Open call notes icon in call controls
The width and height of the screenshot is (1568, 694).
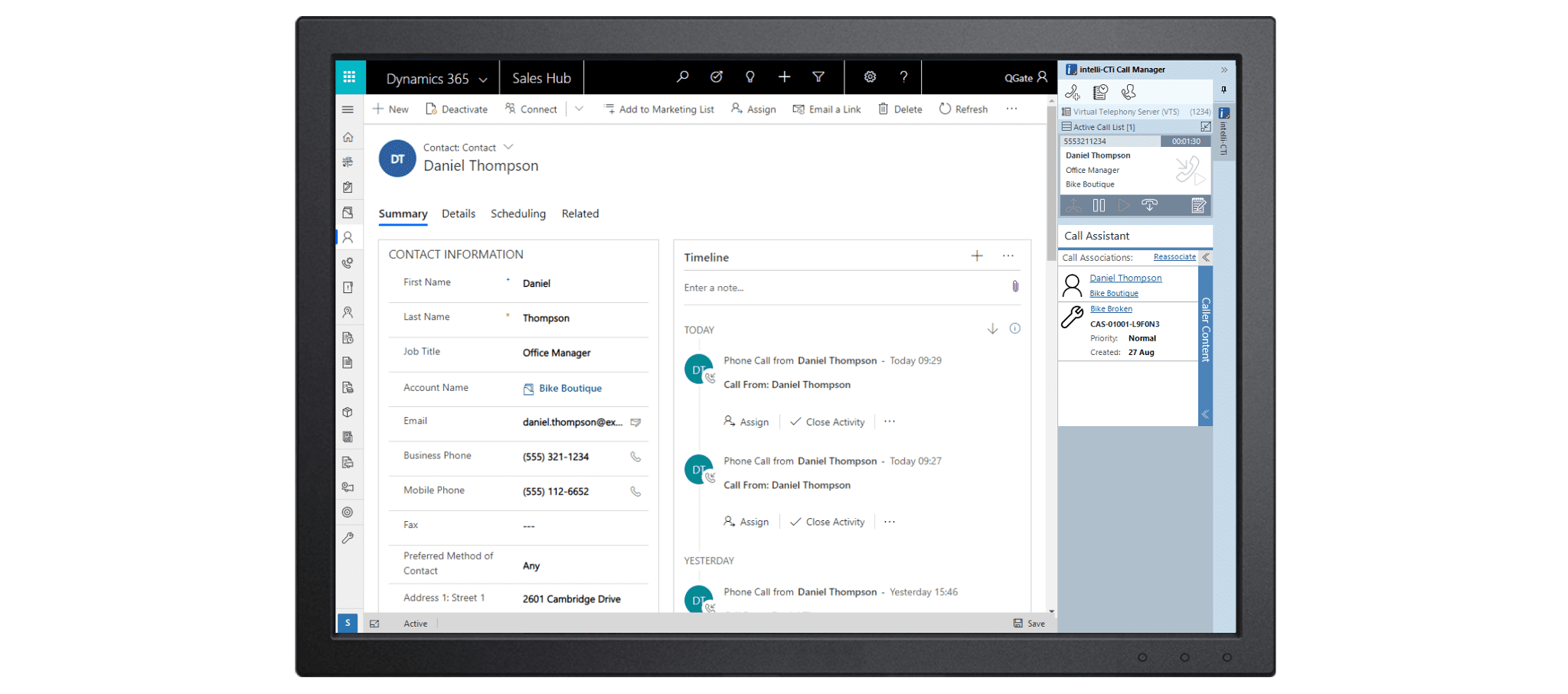click(x=1198, y=205)
